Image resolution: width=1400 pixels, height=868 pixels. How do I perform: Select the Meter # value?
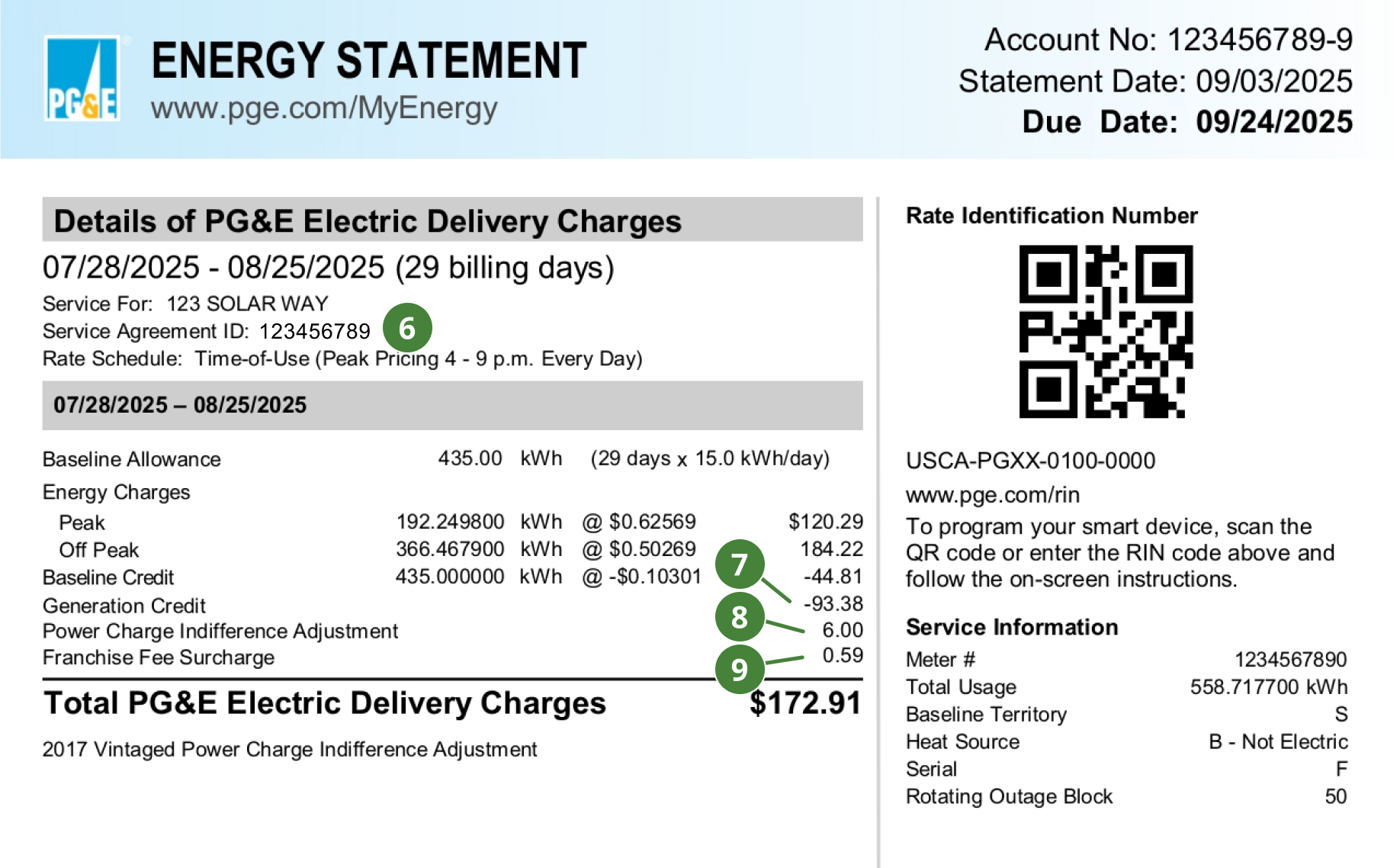pyautogui.click(x=1291, y=659)
